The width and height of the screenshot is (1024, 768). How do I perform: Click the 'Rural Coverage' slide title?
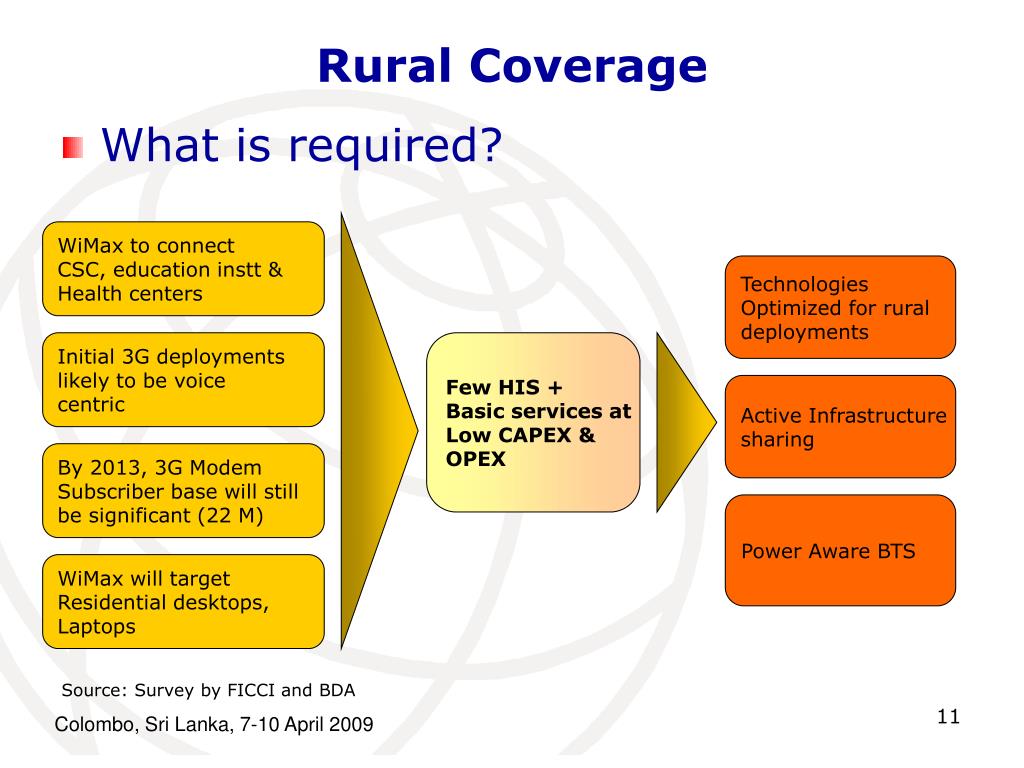[x=512, y=67]
